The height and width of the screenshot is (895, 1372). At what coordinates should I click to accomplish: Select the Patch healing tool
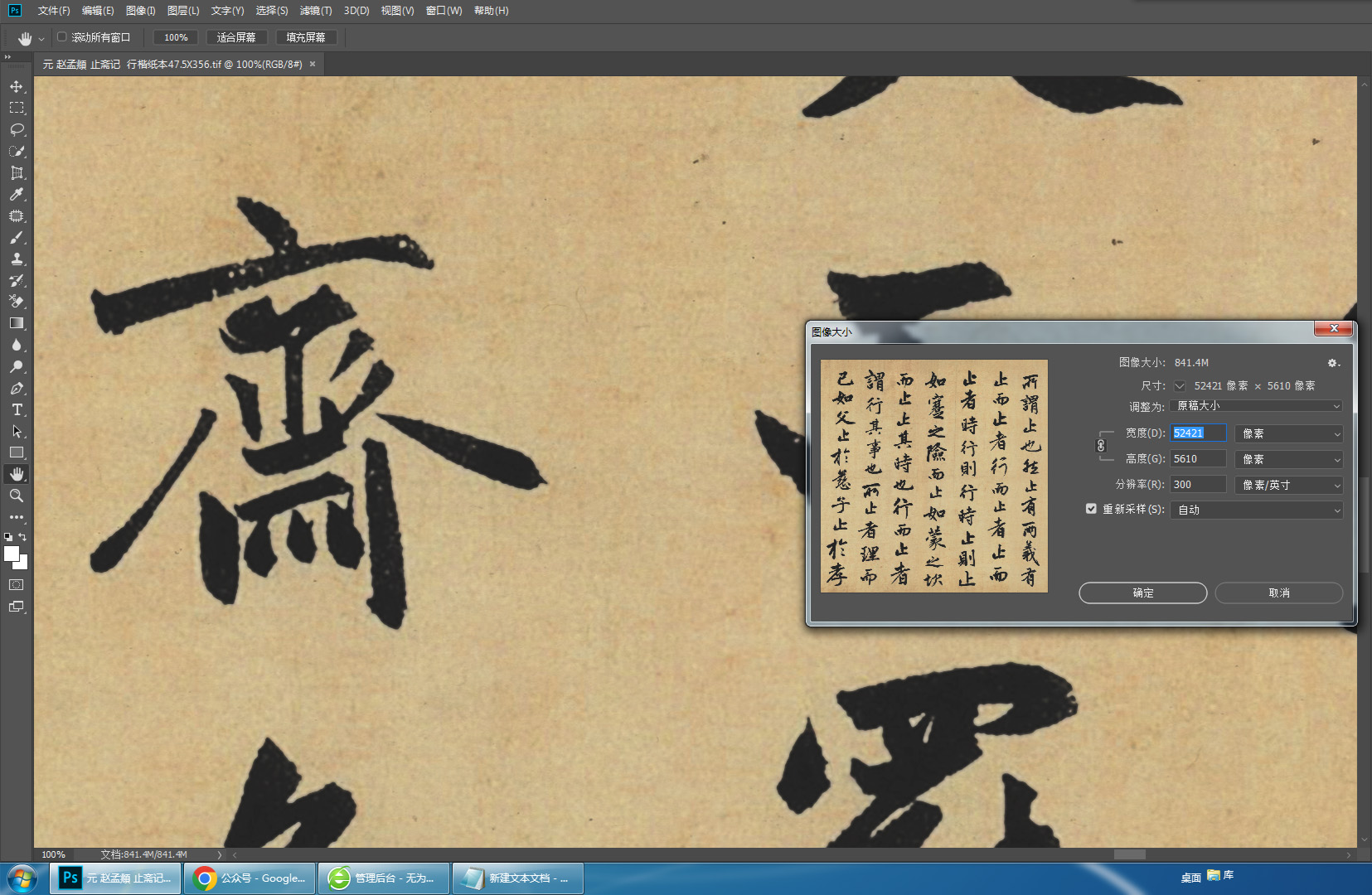pyautogui.click(x=17, y=215)
